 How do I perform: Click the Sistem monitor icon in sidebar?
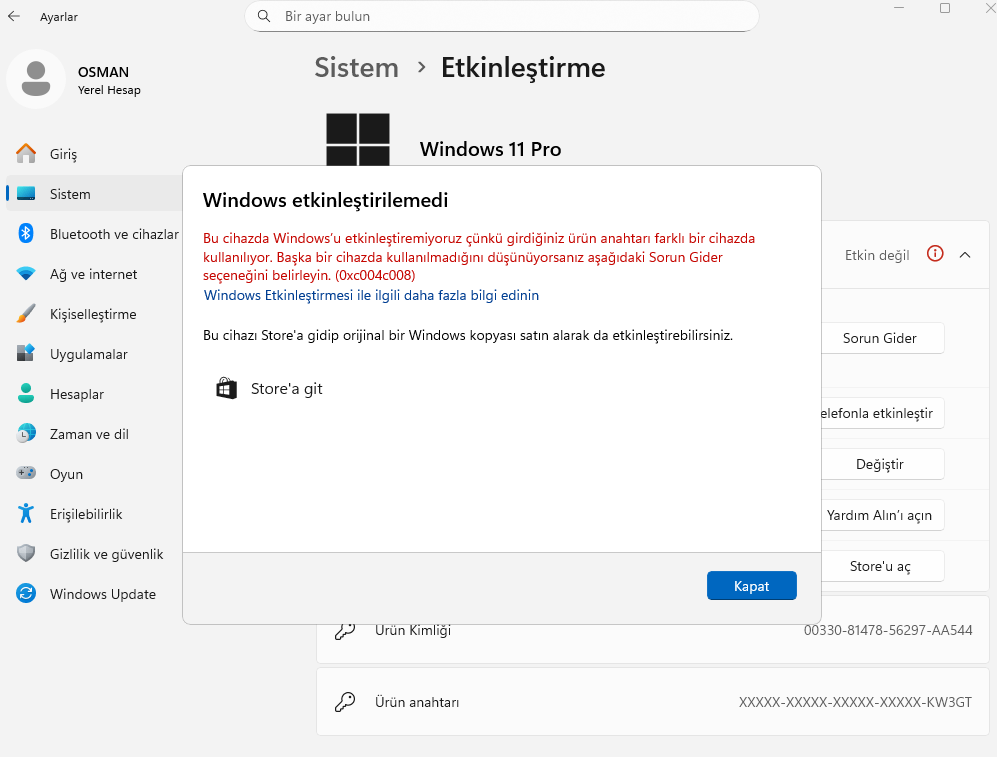26,193
